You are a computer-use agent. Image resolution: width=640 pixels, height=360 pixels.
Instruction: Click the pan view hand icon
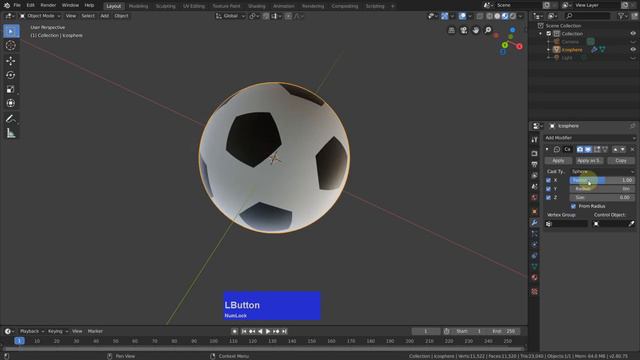click(476, 31)
